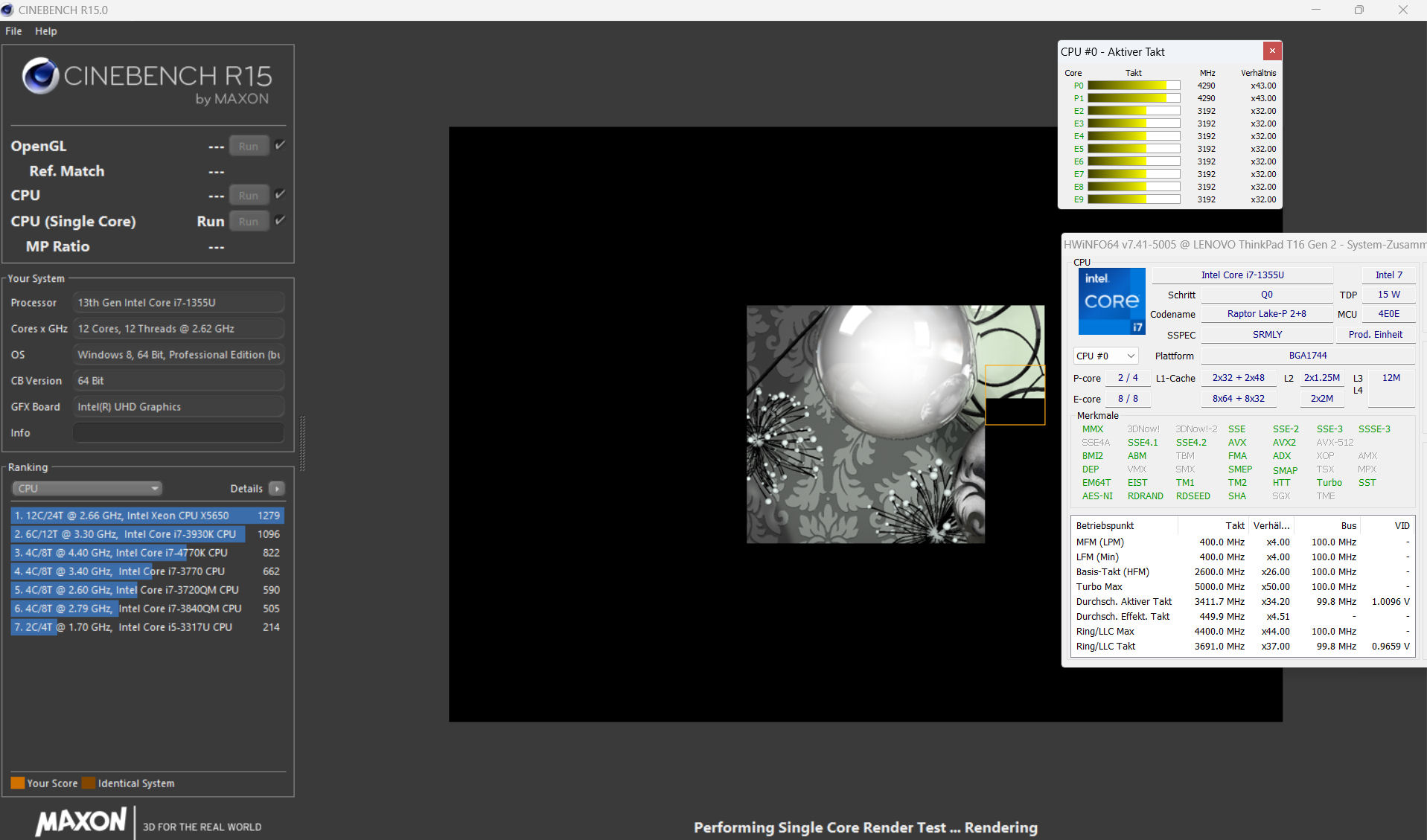
Task: Click the Details arrow button in Ranking
Action: [x=277, y=489]
